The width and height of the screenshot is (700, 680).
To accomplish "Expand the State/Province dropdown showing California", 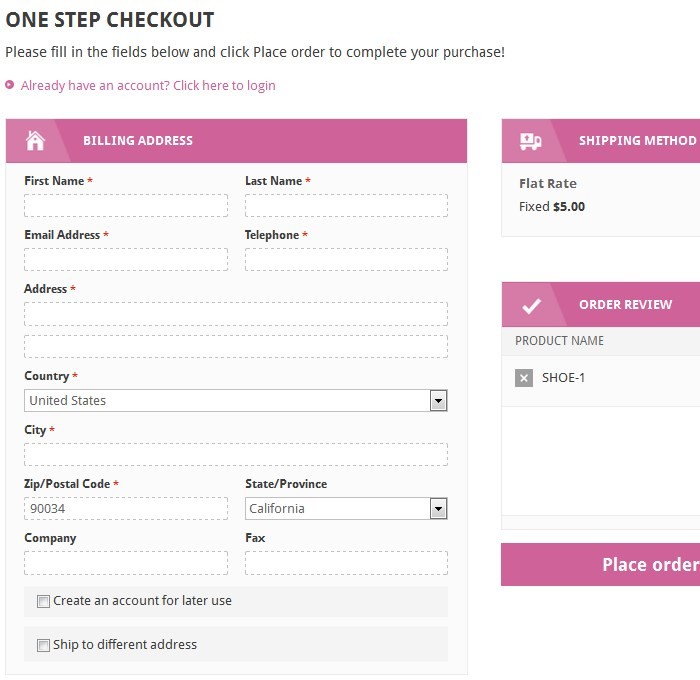I will pos(346,509).
